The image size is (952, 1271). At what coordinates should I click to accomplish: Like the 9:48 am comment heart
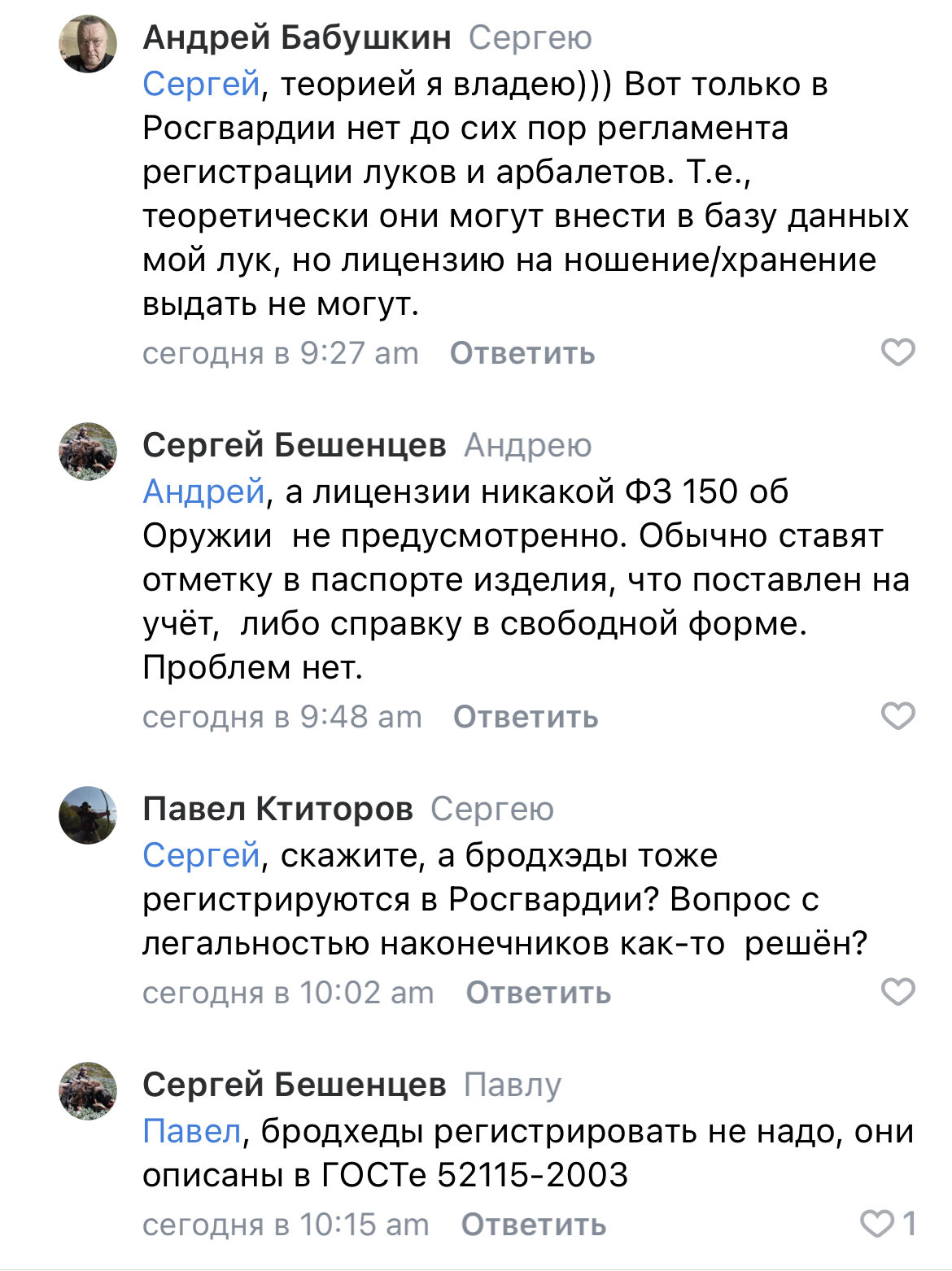(x=898, y=716)
